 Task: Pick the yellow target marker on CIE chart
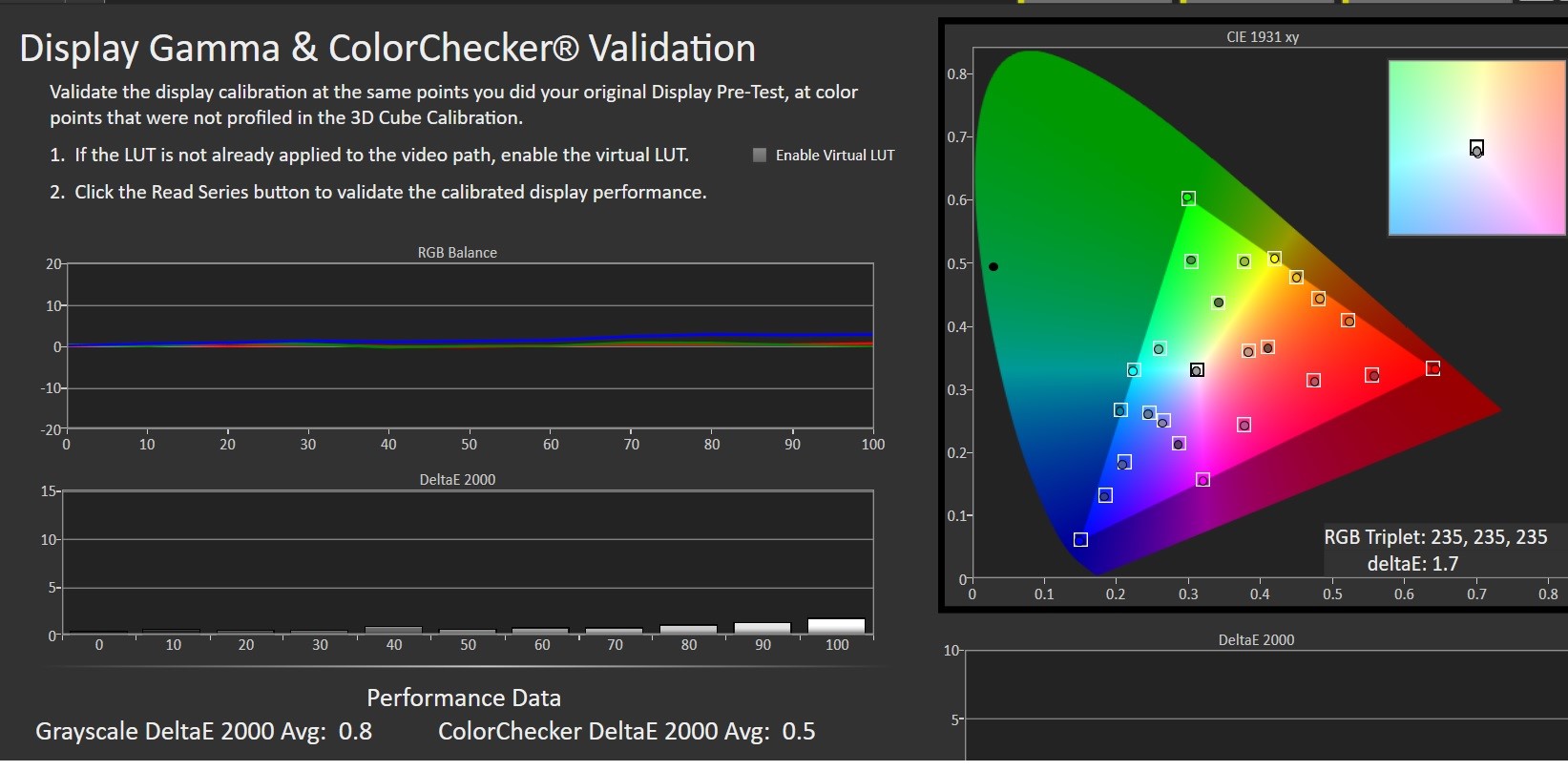click(1274, 259)
